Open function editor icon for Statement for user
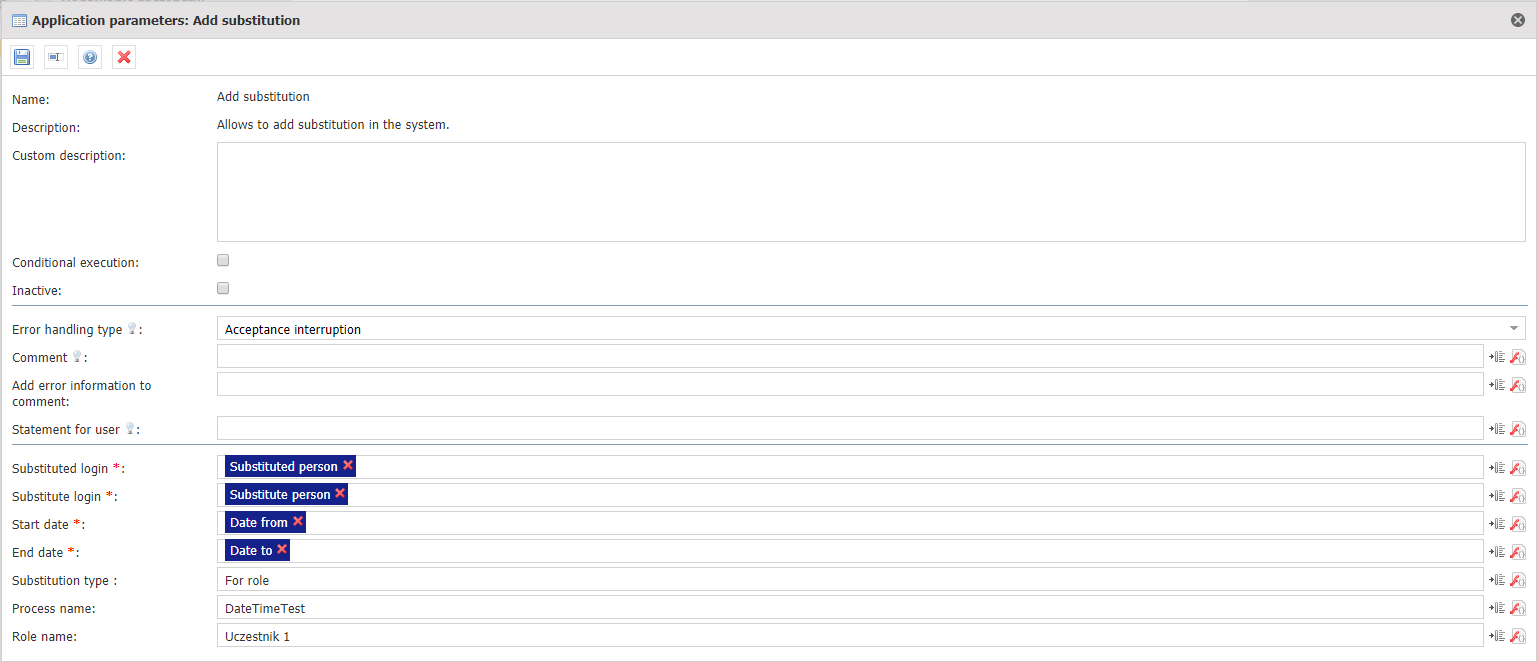The image size is (1537, 662). pyautogui.click(x=1517, y=429)
